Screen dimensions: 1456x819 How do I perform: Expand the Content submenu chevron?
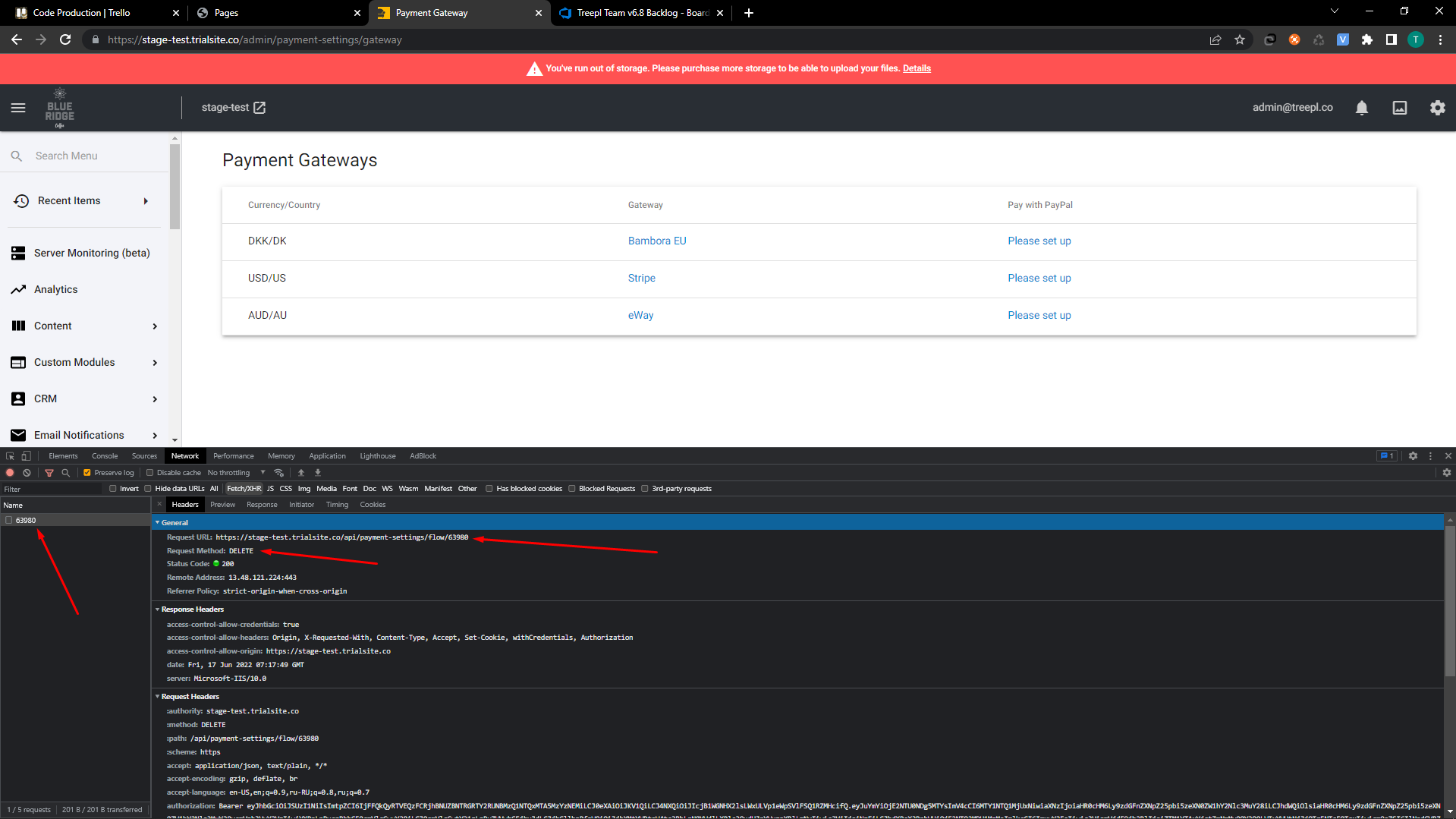[x=155, y=326]
